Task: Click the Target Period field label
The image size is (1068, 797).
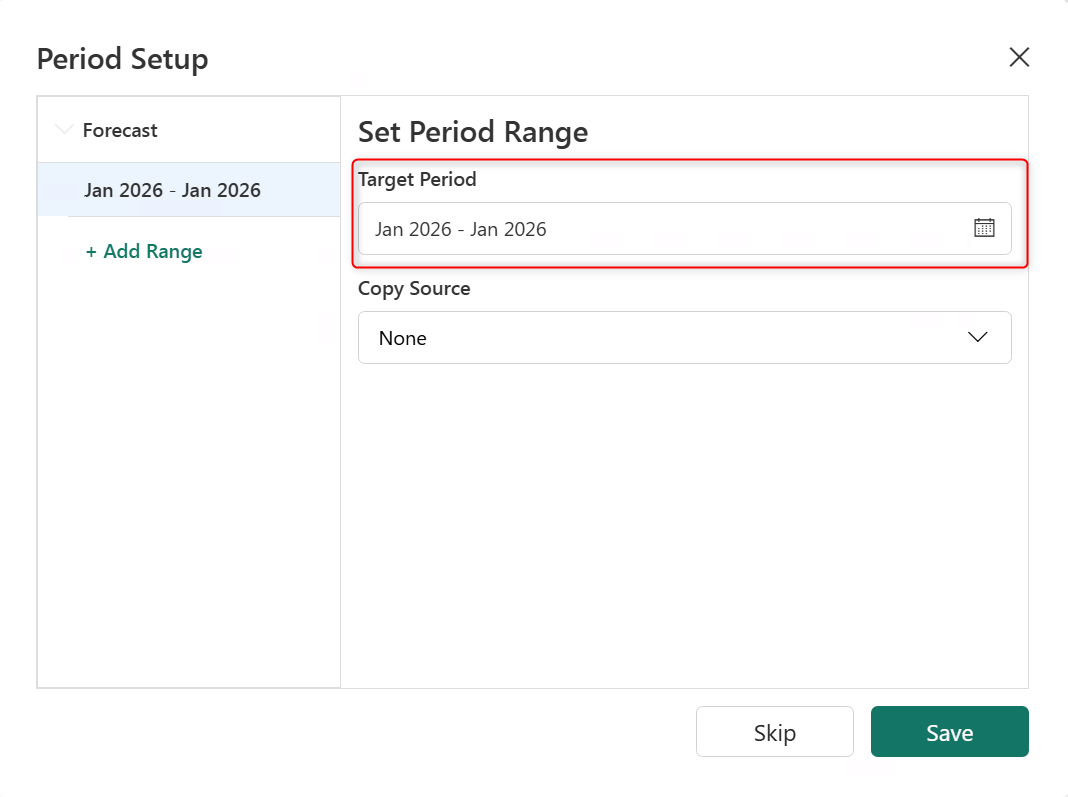Action: point(417,180)
